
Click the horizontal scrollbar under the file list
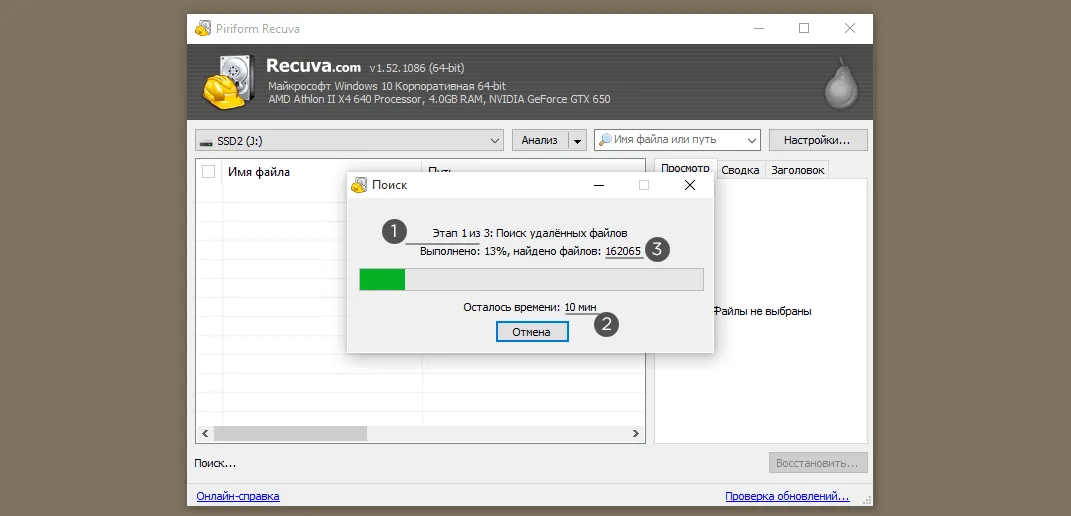tap(420, 434)
